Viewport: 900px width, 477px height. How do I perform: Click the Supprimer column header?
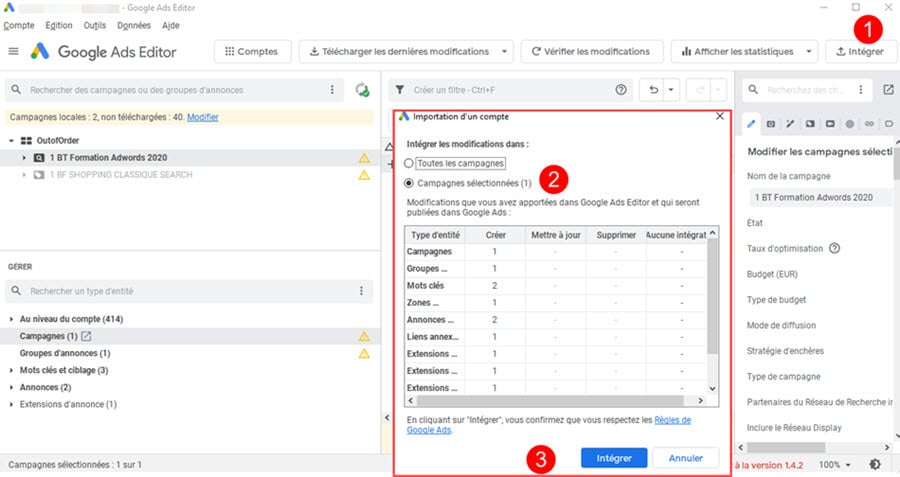pyautogui.click(x=616, y=235)
